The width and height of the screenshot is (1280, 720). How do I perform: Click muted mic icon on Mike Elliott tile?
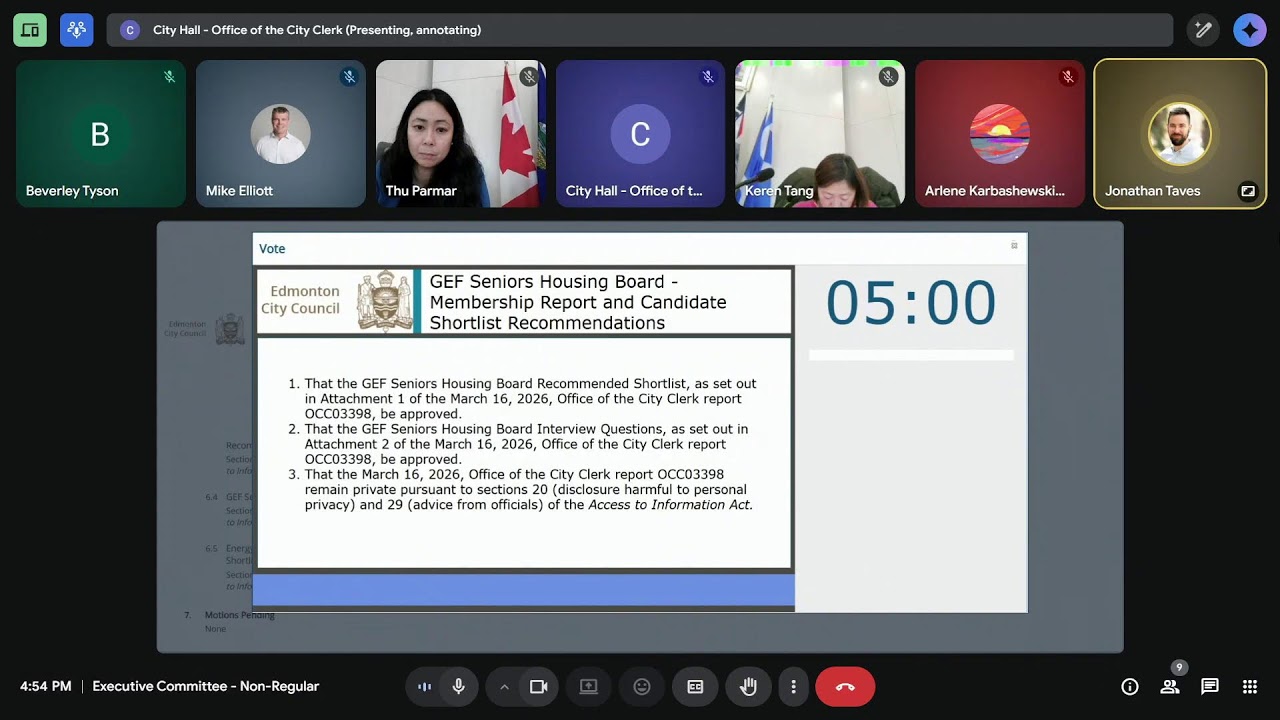[349, 76]
